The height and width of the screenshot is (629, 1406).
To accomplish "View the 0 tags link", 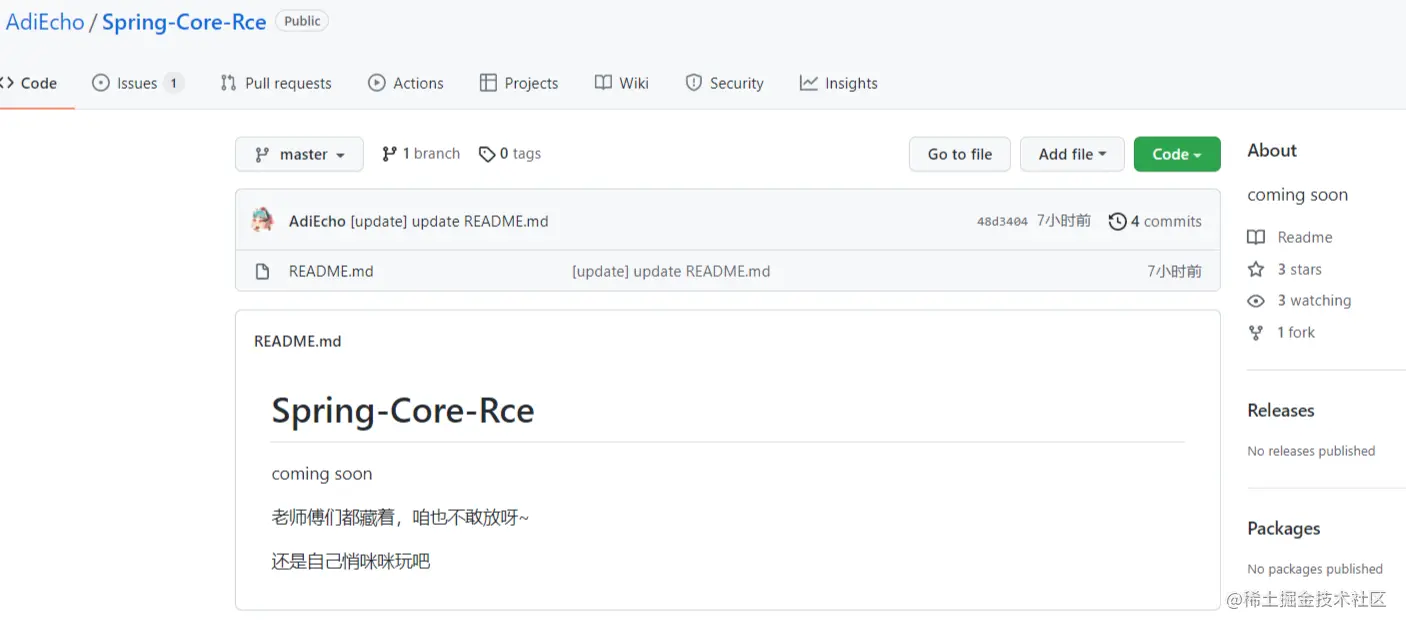I will [510, 153].
